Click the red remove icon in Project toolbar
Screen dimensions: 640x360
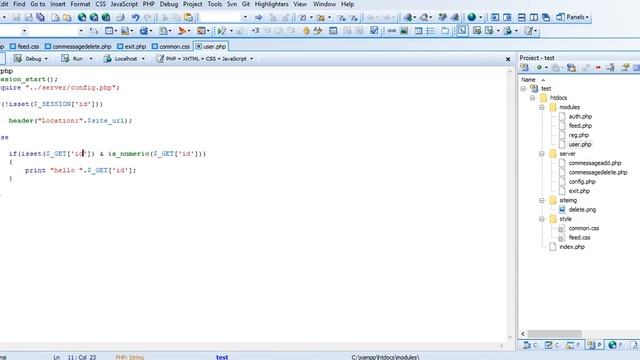point(598,68)
